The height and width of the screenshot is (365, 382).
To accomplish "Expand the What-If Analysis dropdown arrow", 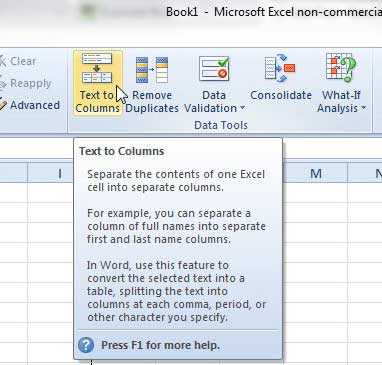I will click(363, 108).
